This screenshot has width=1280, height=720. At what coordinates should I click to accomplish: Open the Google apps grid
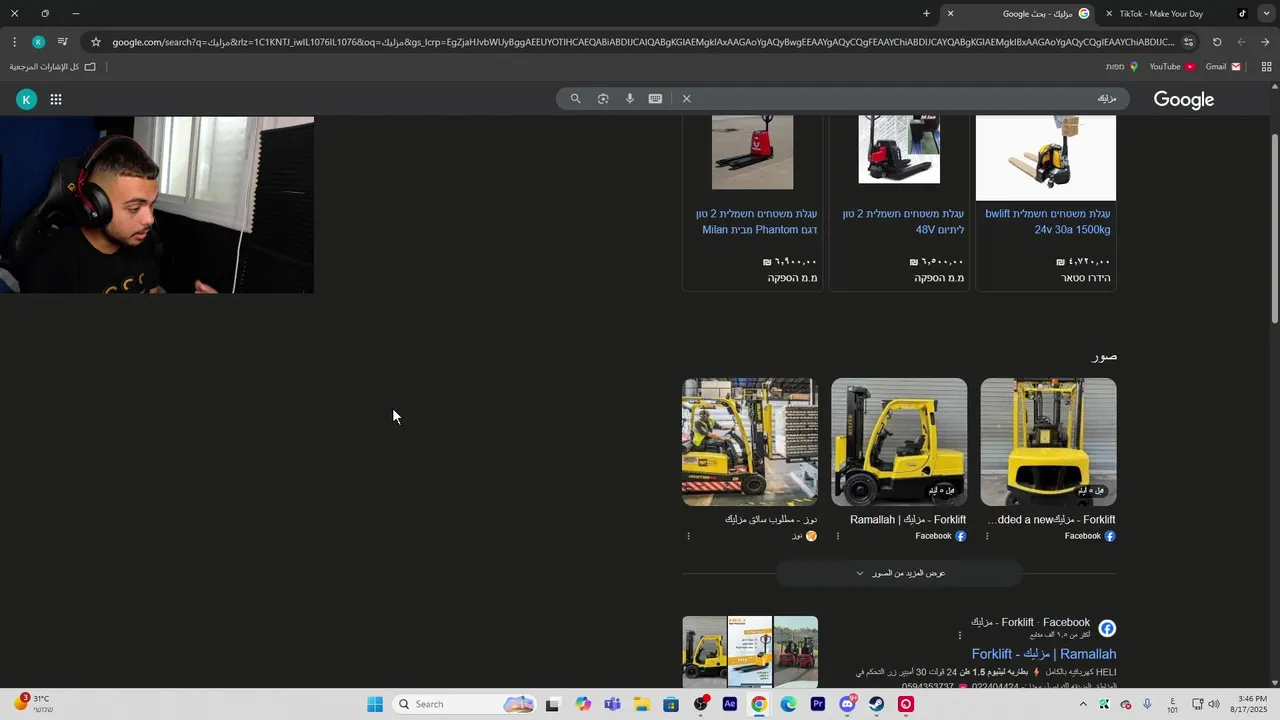pyautogui.click(x=56, y=99)
